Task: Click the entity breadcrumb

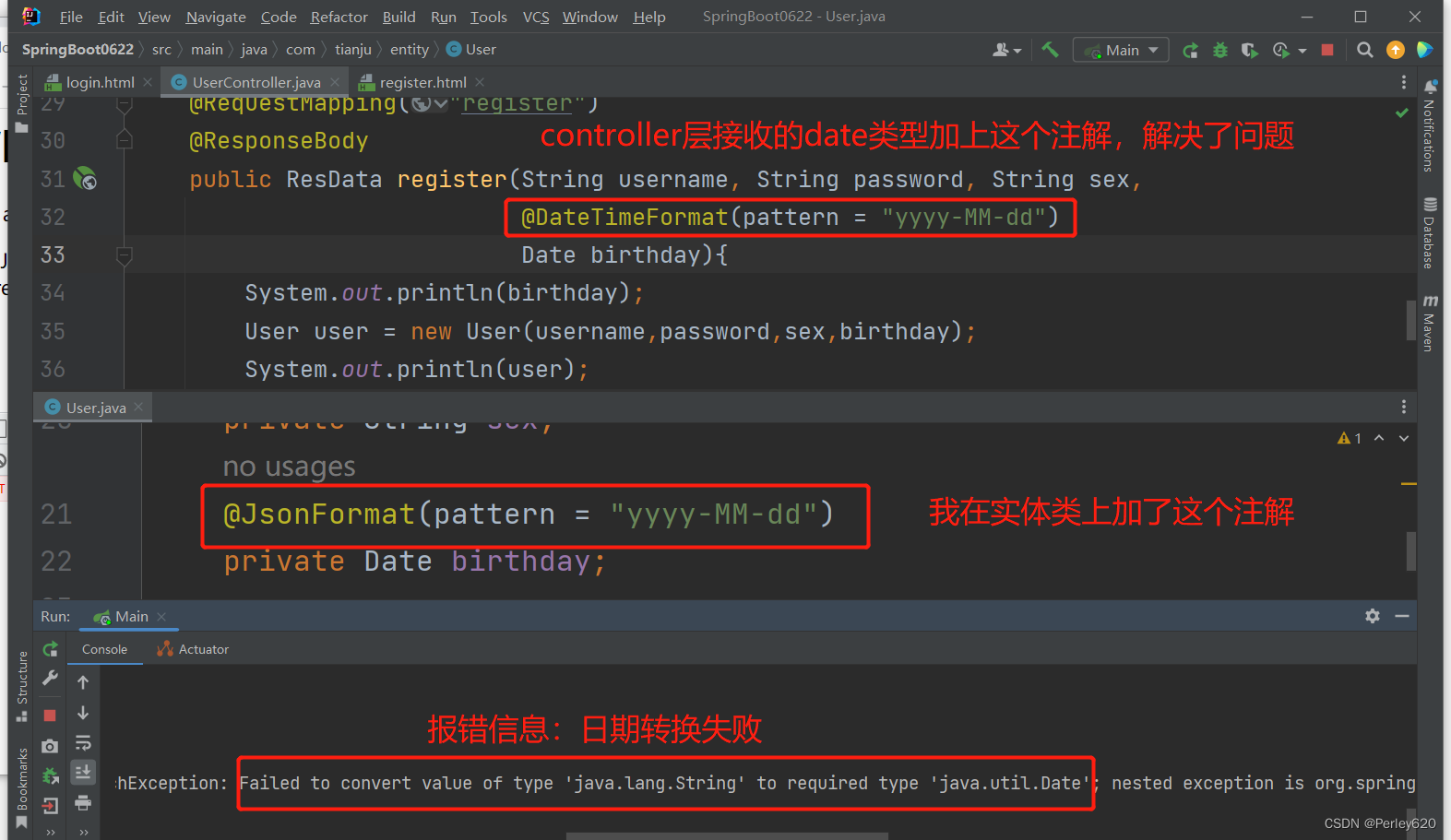Action: 410,50
